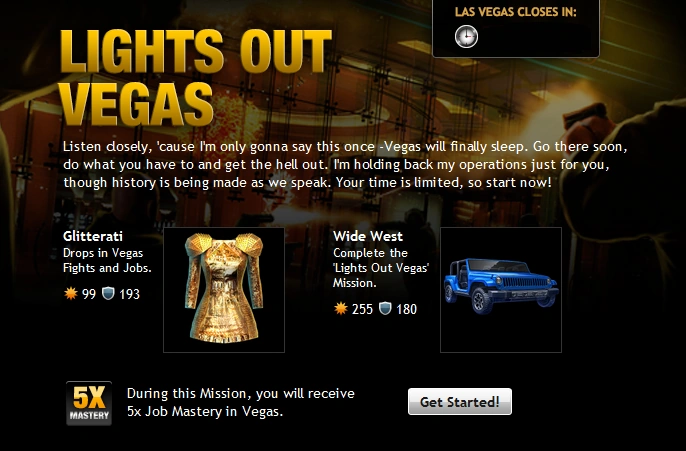
Task: Click the Las Vegas Closes In label
Action: (x=516, y=12)
